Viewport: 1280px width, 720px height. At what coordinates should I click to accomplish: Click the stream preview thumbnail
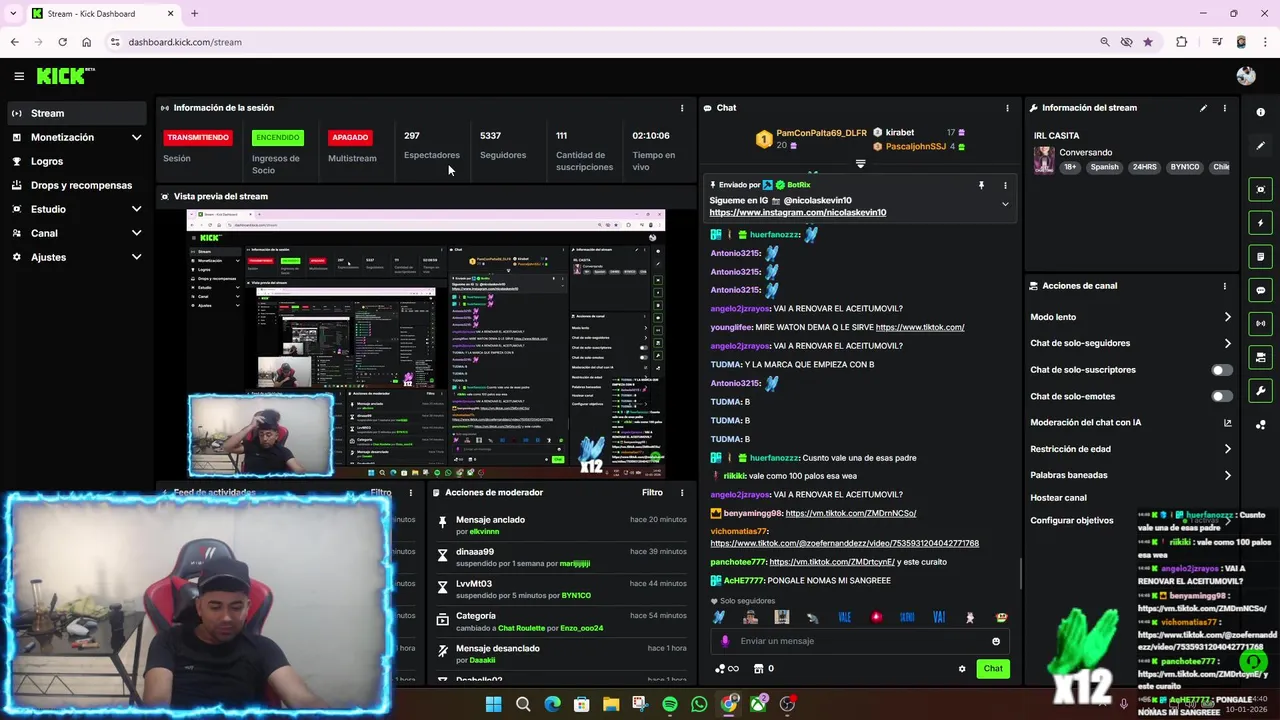(x=426, y=344)
